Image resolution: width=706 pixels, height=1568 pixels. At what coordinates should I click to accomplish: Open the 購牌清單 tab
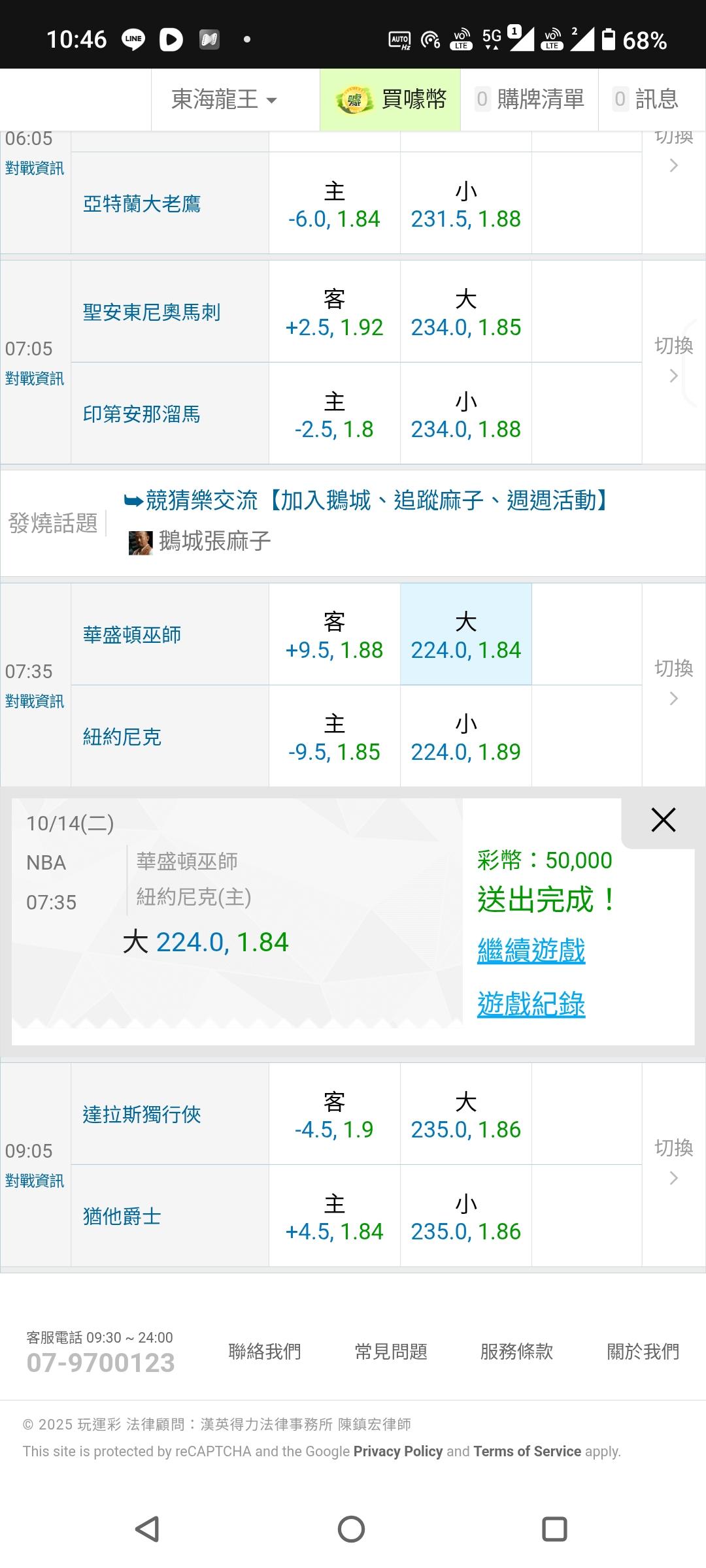[529, 100]
